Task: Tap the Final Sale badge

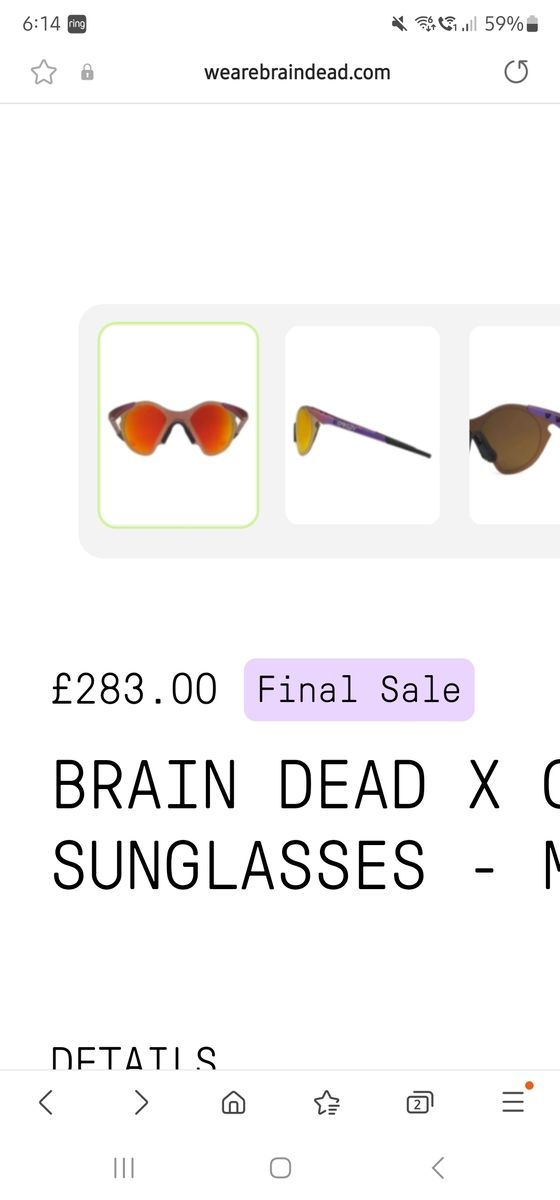Action: (x=359, y=690)
